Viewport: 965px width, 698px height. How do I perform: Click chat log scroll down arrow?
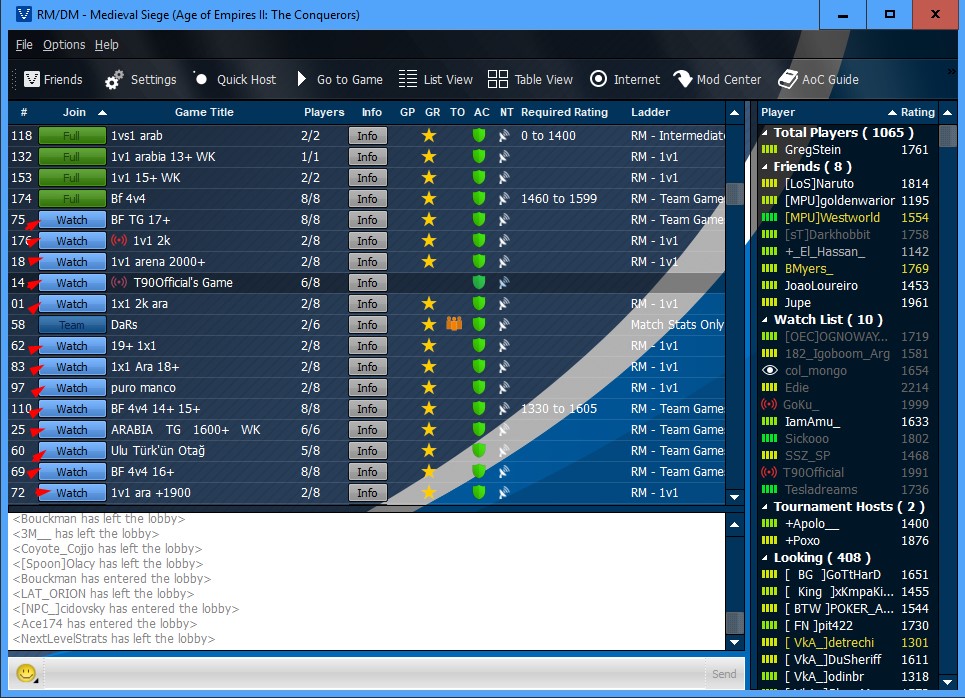(734, 643)
